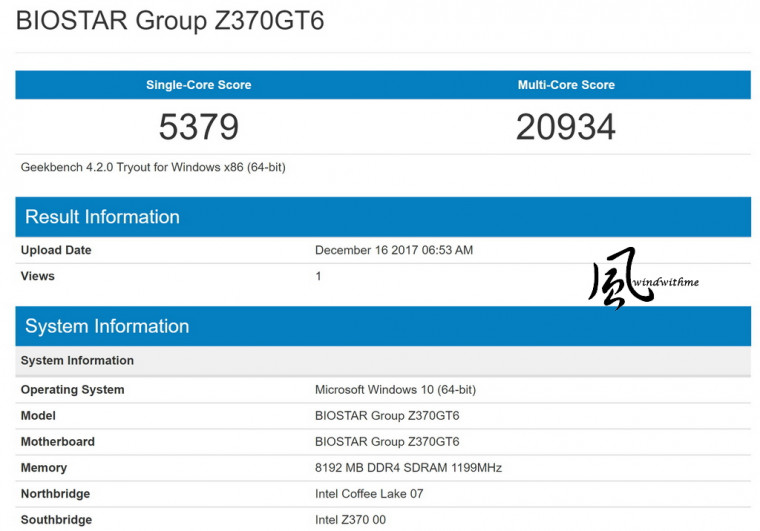
Task: Click the single-core score 5379
Action: [x=198, y=126]
